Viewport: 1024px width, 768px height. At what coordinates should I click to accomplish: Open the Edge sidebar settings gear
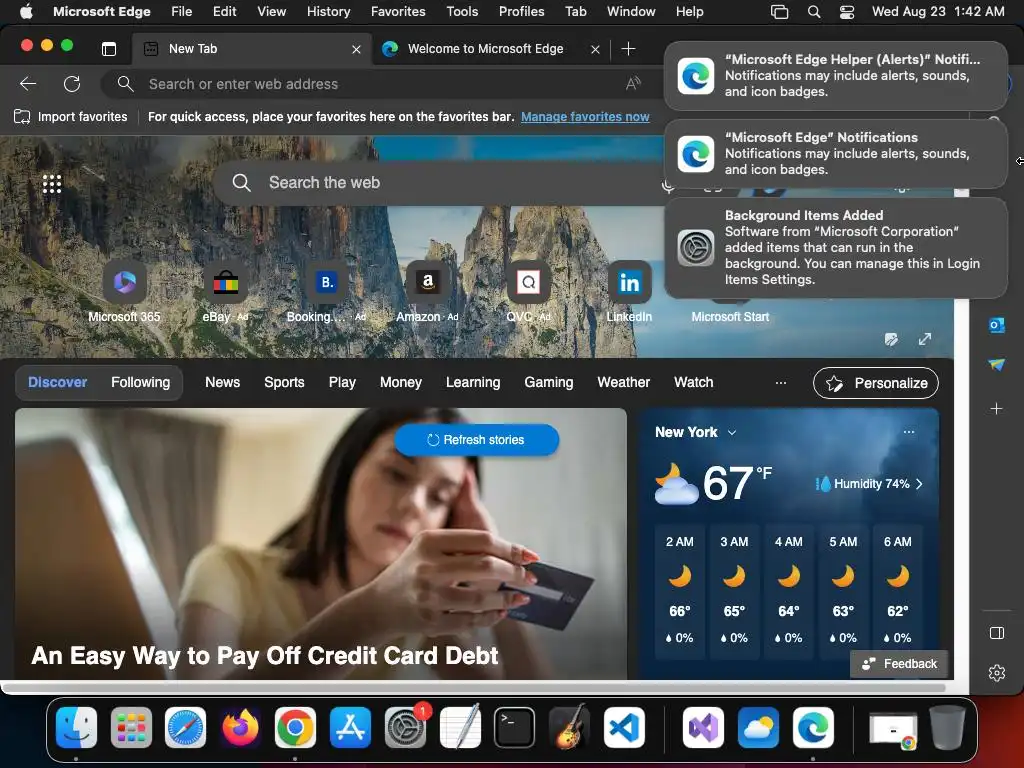coord(997,673)
